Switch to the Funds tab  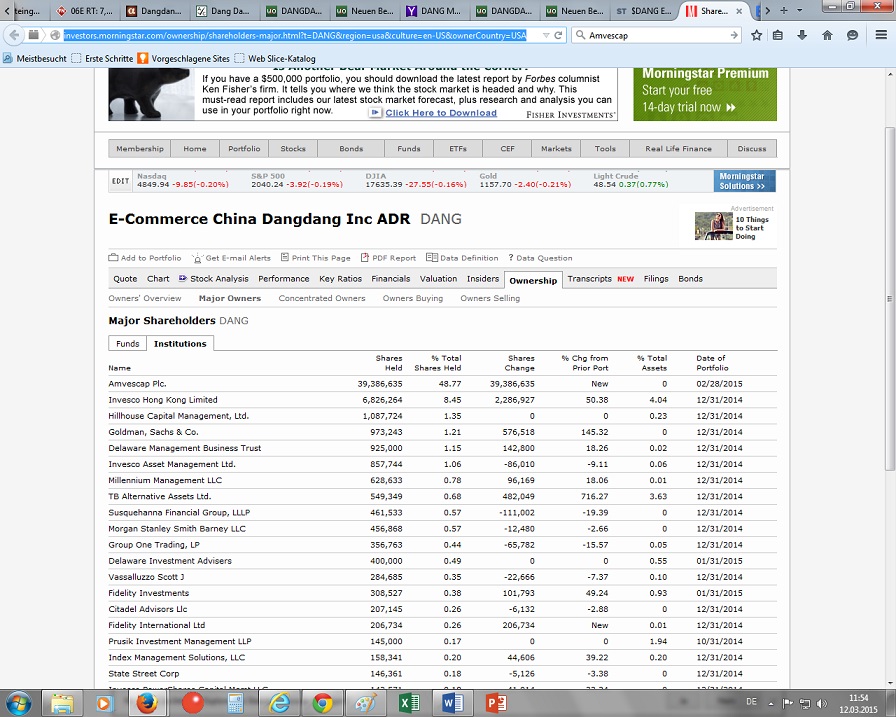point(128,344)
